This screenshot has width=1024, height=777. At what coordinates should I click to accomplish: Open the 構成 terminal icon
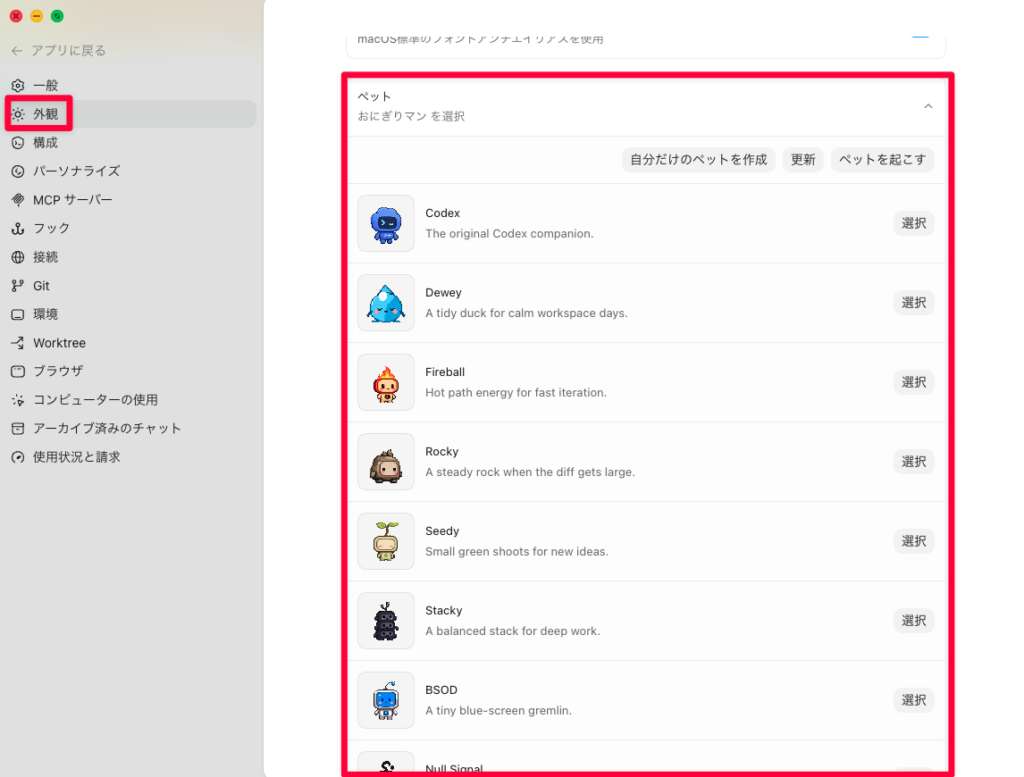(x=18, y=143)
